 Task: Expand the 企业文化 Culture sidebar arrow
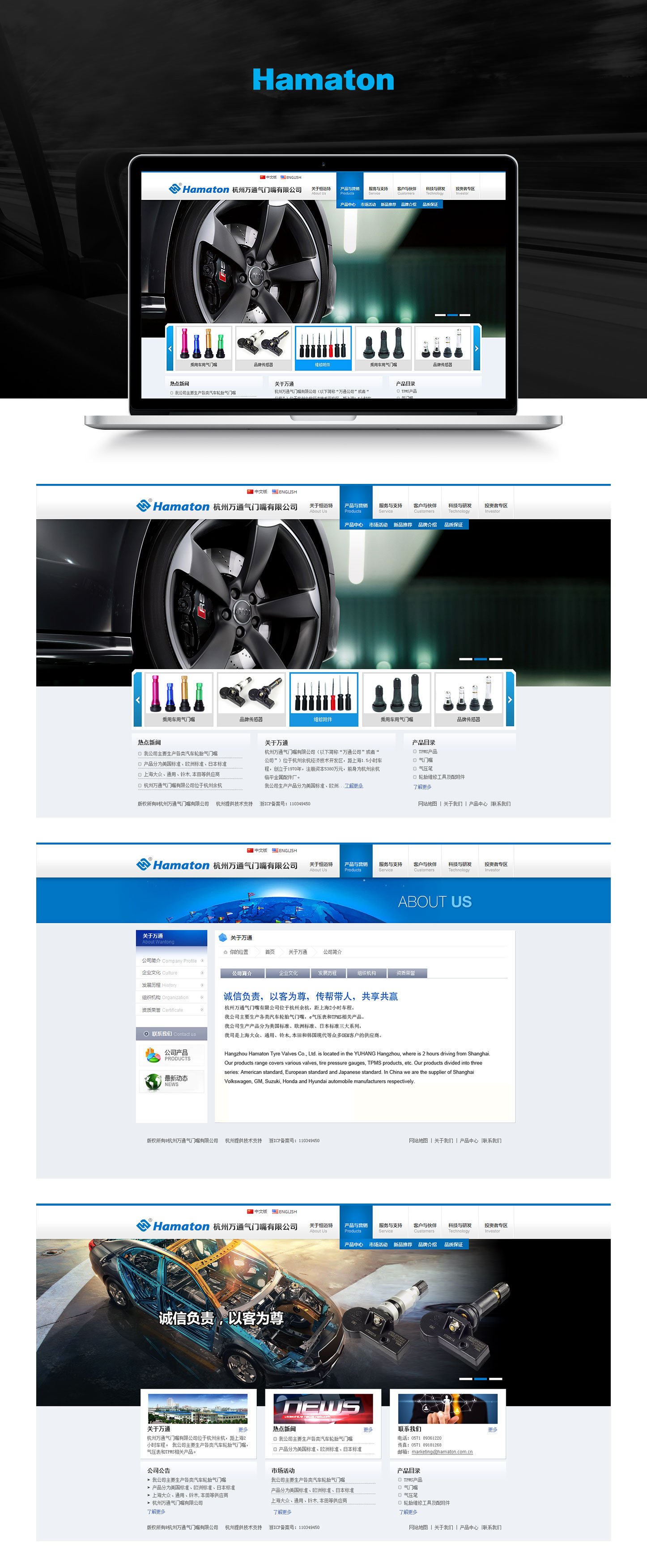click(x=202, y=973)
